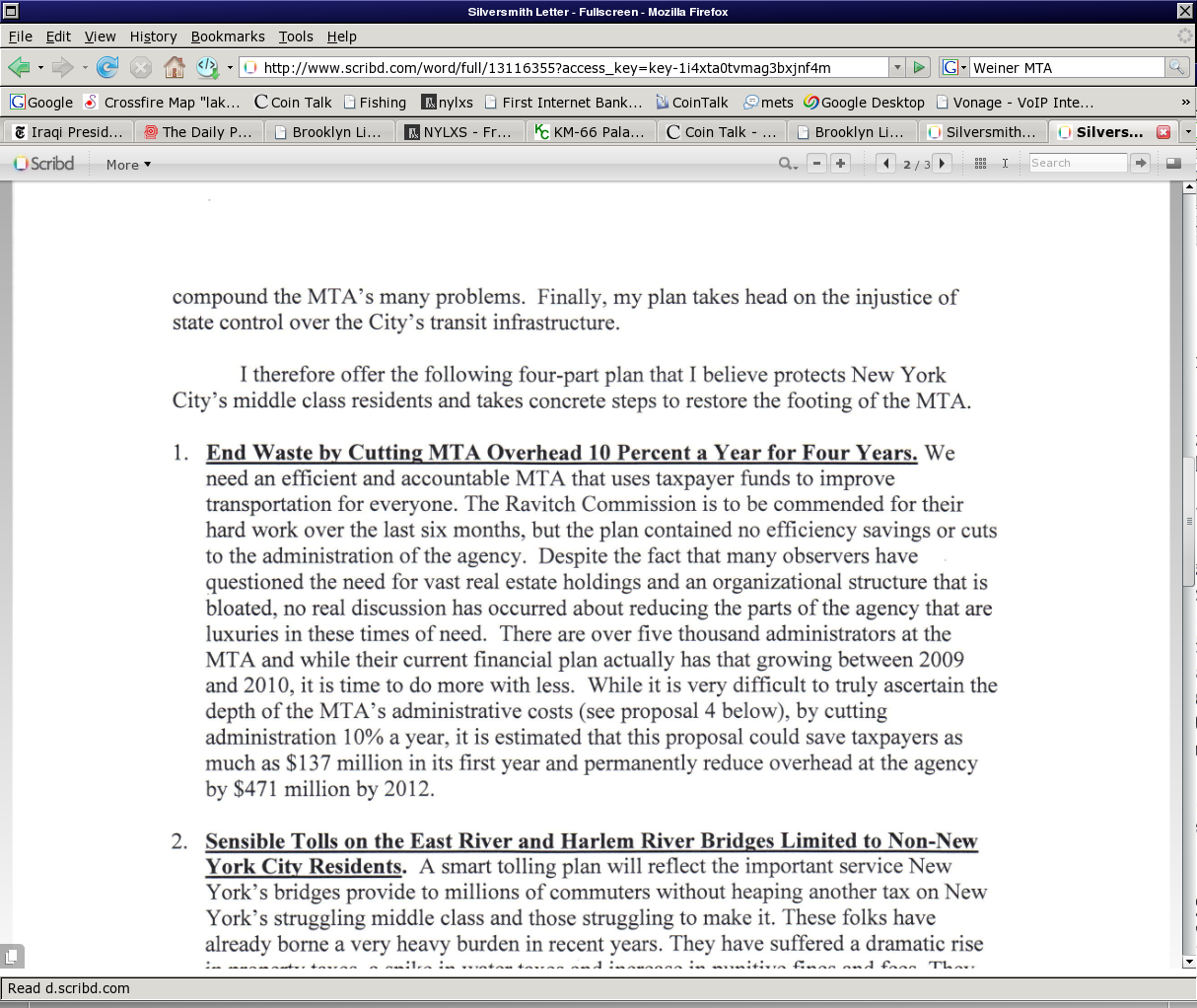Screen dimensions: 1197x1008
Task: Open the File menu
Action: [x=20, y=36]
